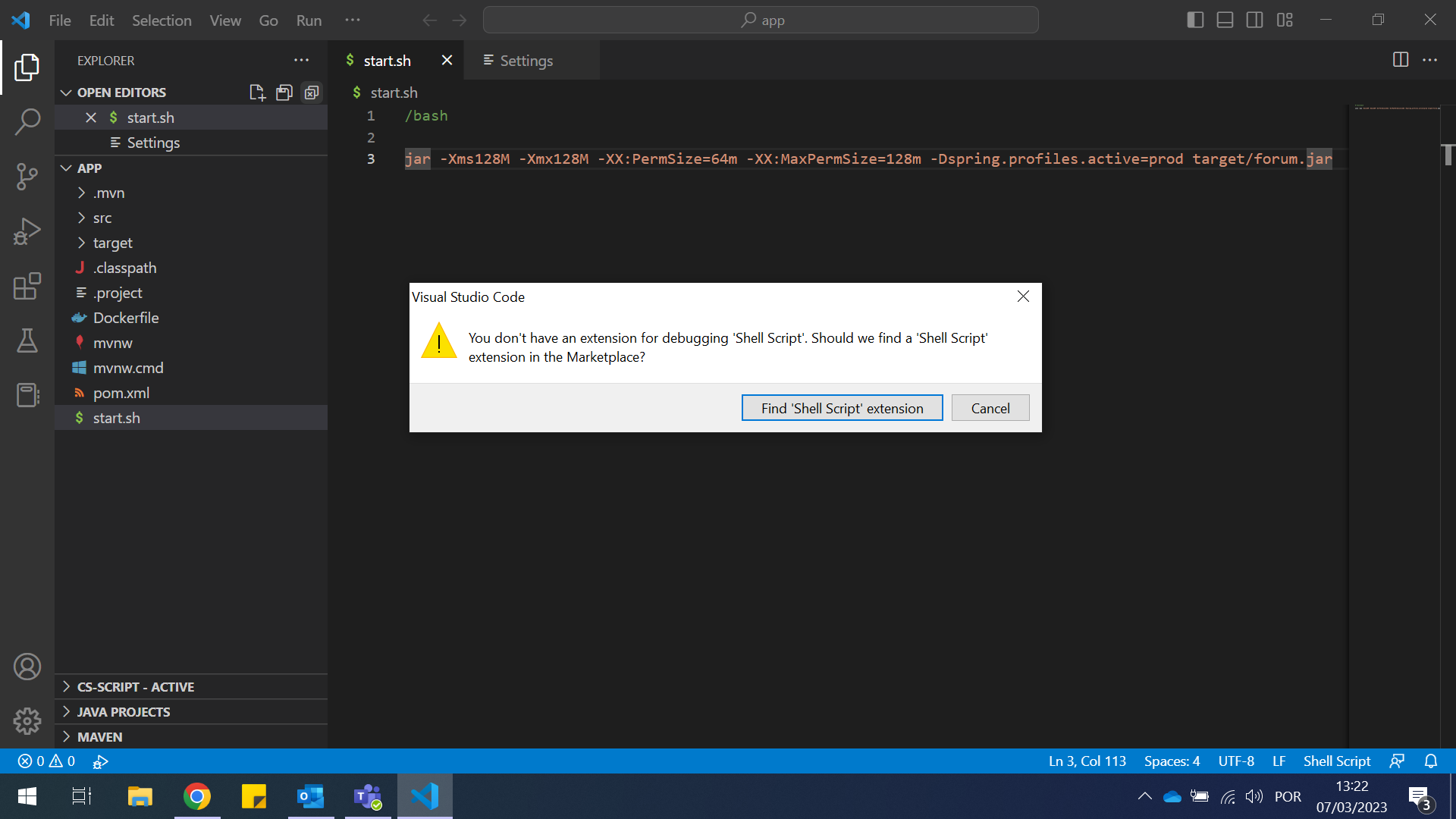
Task: Open the File menu
Action: (x=60, y=20)
